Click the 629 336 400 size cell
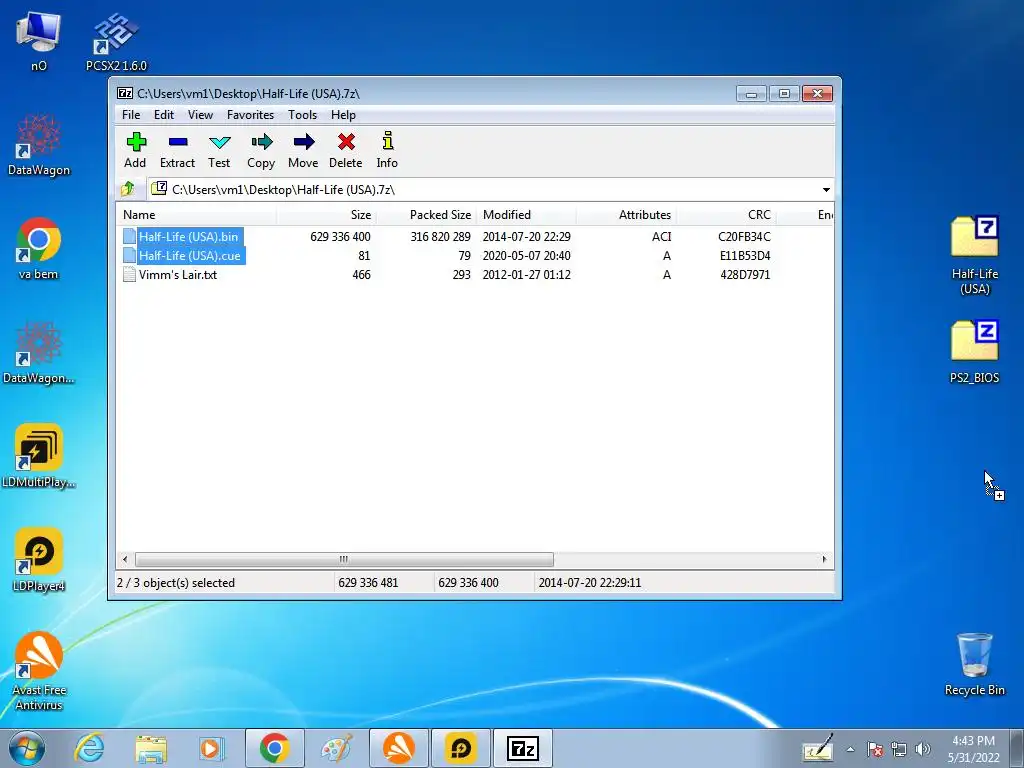Image resolution: width=1024 pixels, height=768 pixels. pyautogui.click(x=340, y=236)
